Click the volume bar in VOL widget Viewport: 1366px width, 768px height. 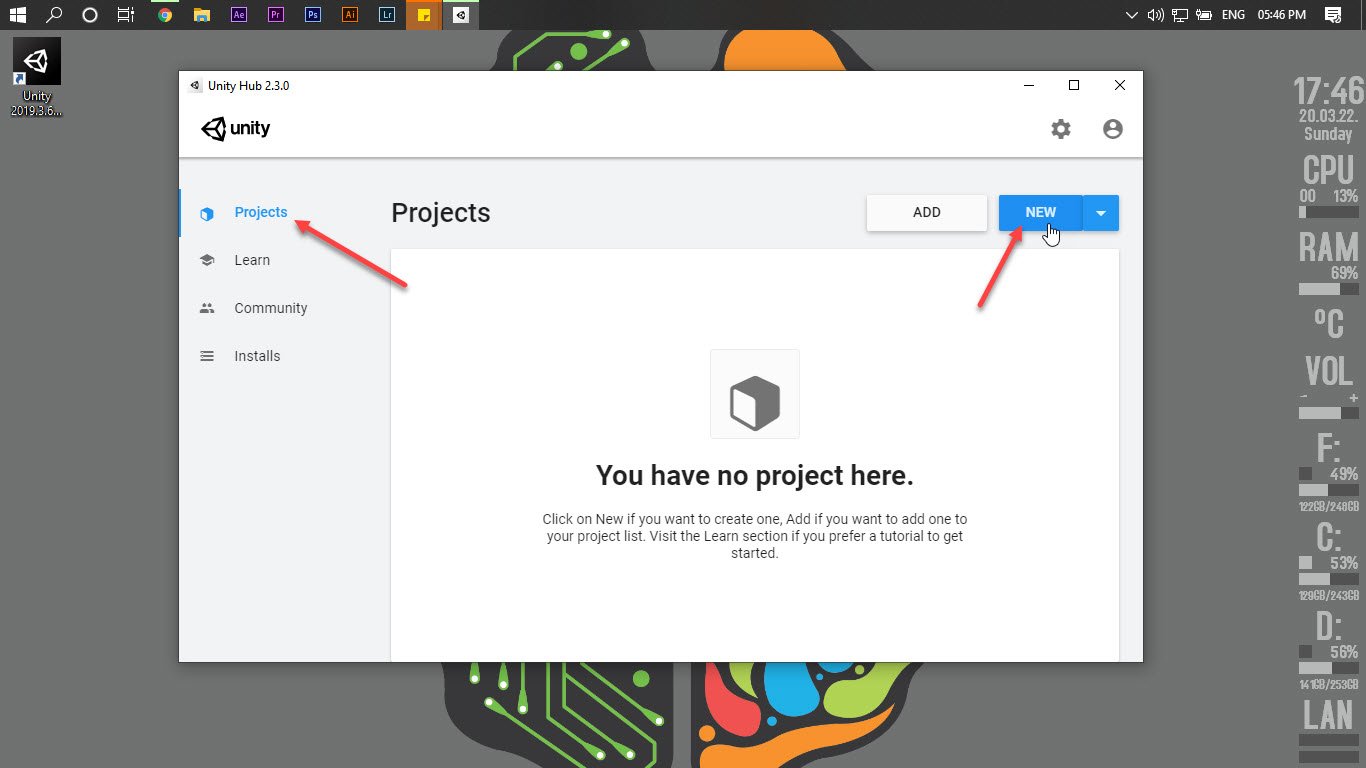pos(1329,413)
